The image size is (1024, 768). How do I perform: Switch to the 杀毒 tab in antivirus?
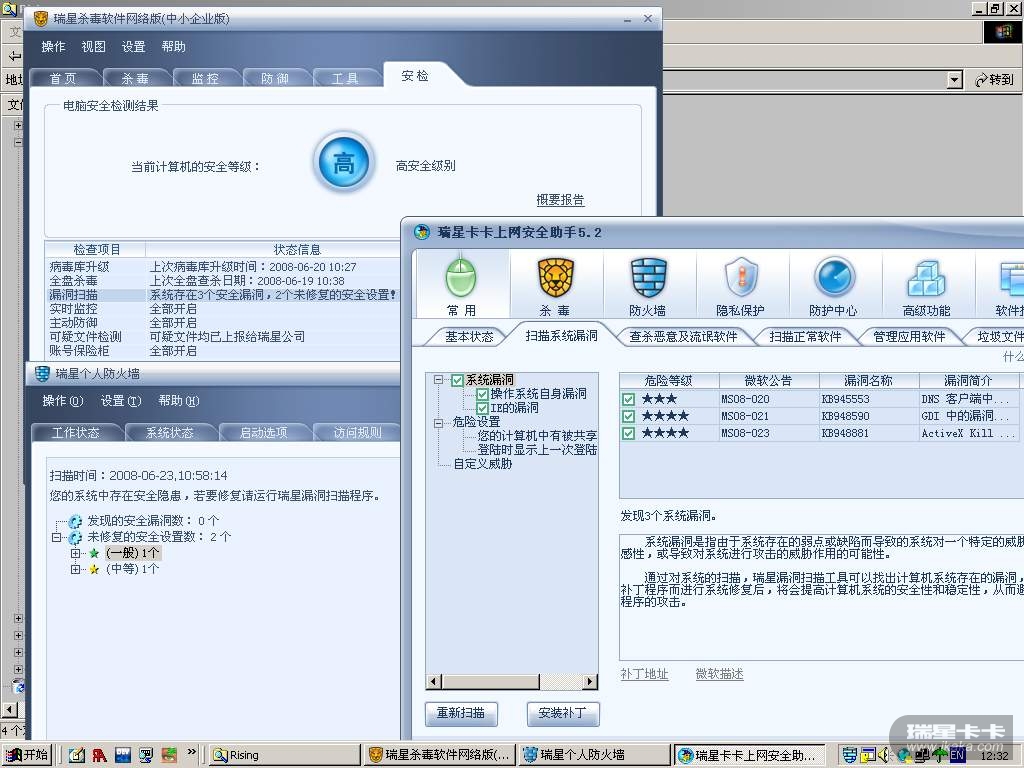135,78
